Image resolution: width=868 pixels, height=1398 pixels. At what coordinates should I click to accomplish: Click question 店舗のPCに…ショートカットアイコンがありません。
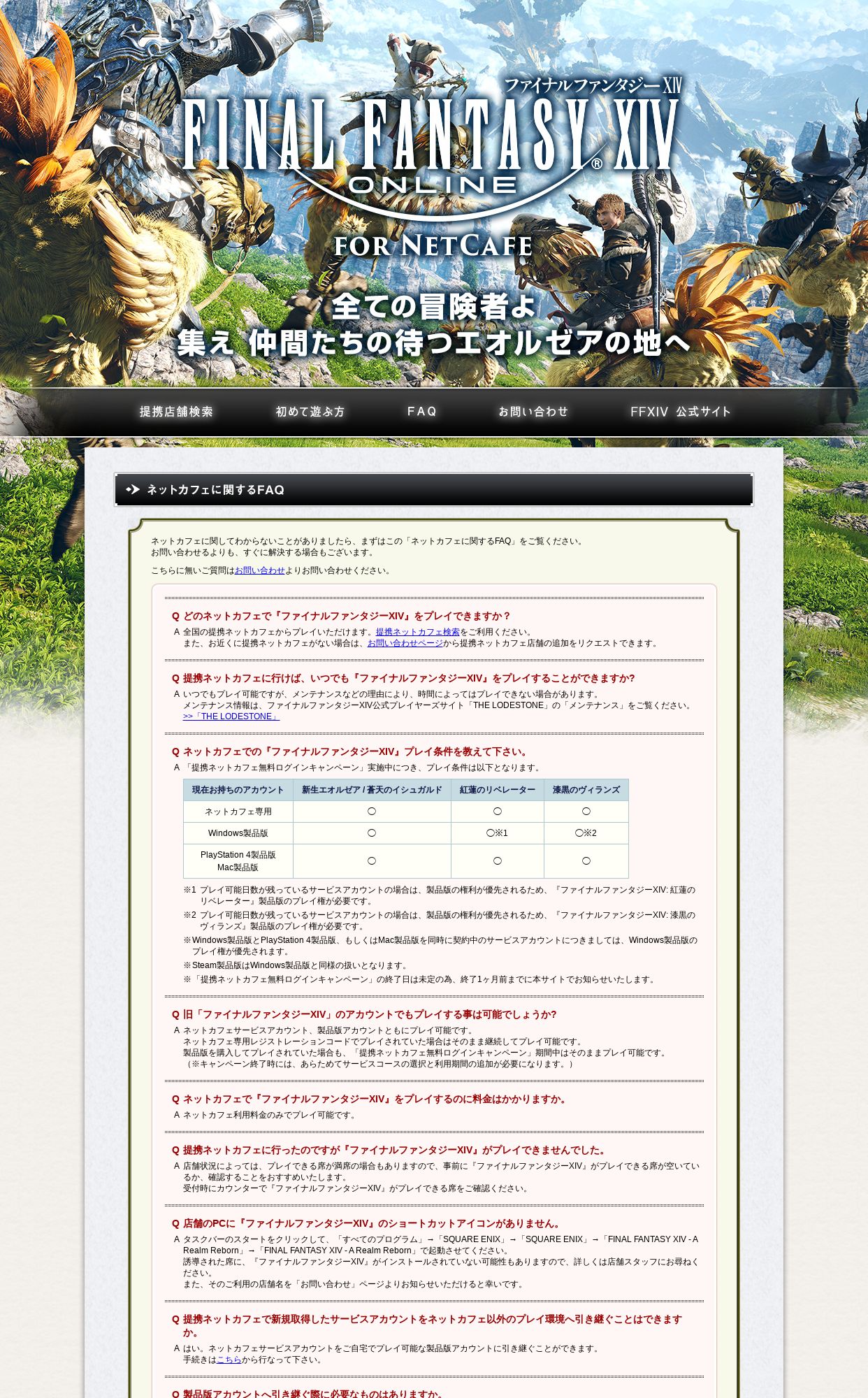click(374, 1223)
